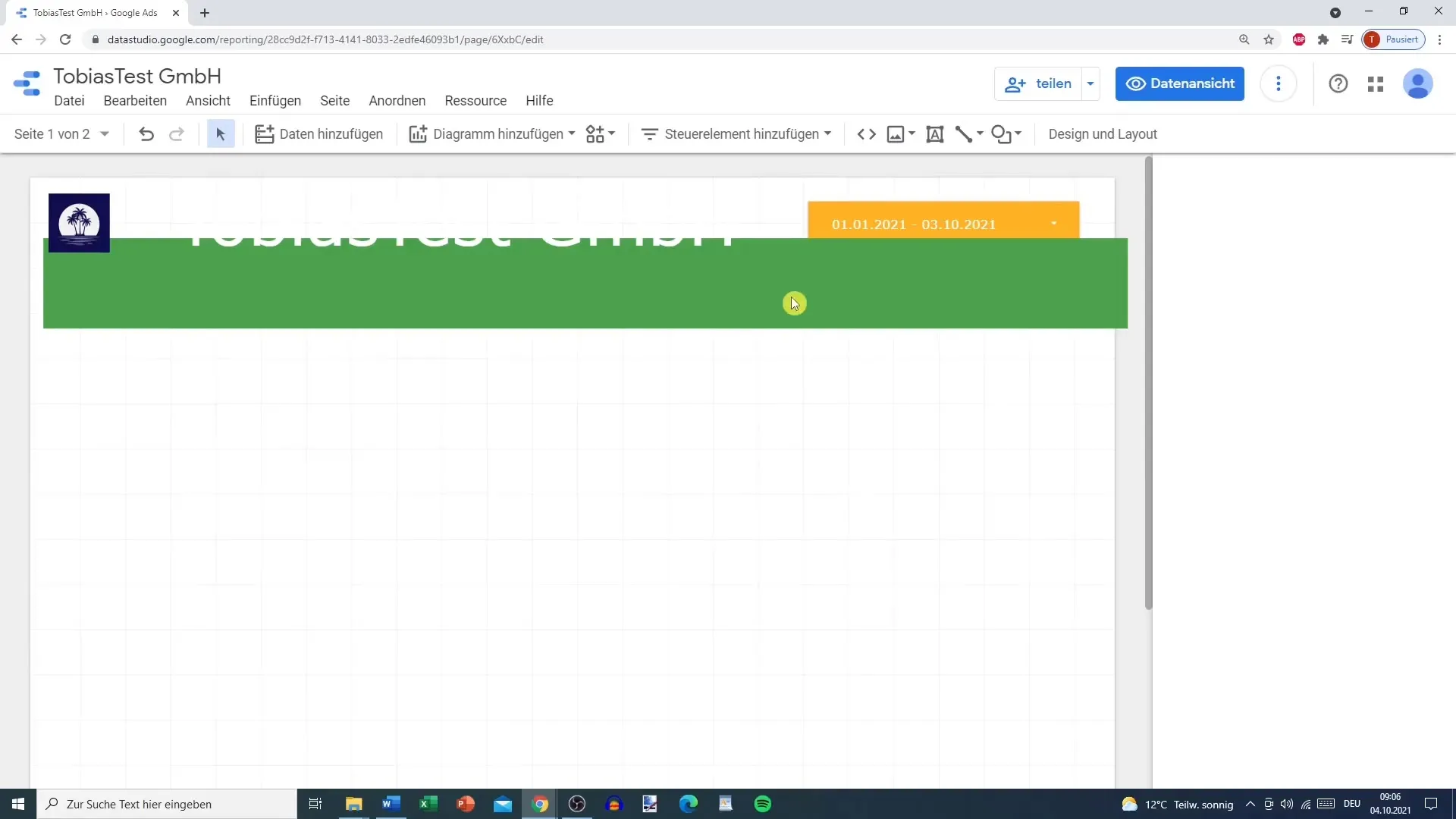Open the share options dropdown arrow
The height and width of the screenshot is (819, 1456).
pos(1090,84)
